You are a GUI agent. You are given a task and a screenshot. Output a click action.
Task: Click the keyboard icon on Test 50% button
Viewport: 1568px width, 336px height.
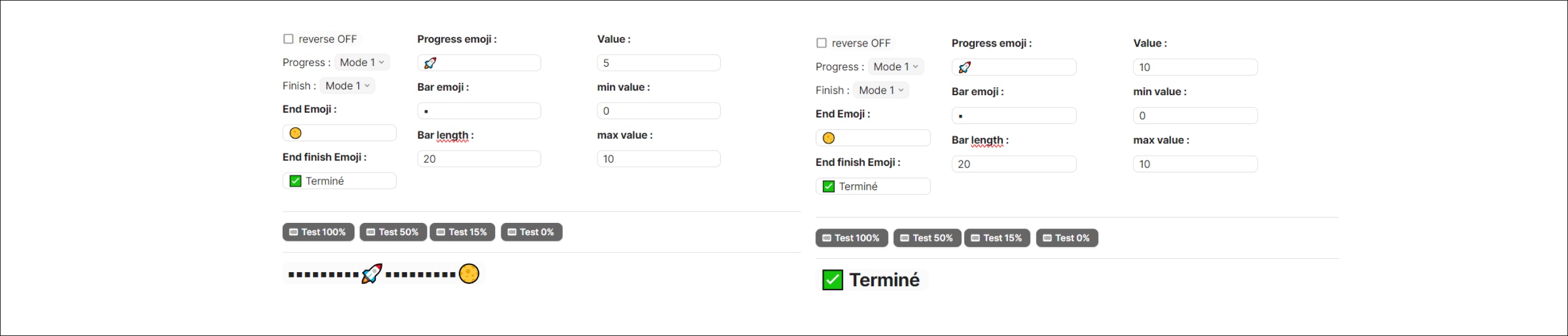(x=370, y=232)
